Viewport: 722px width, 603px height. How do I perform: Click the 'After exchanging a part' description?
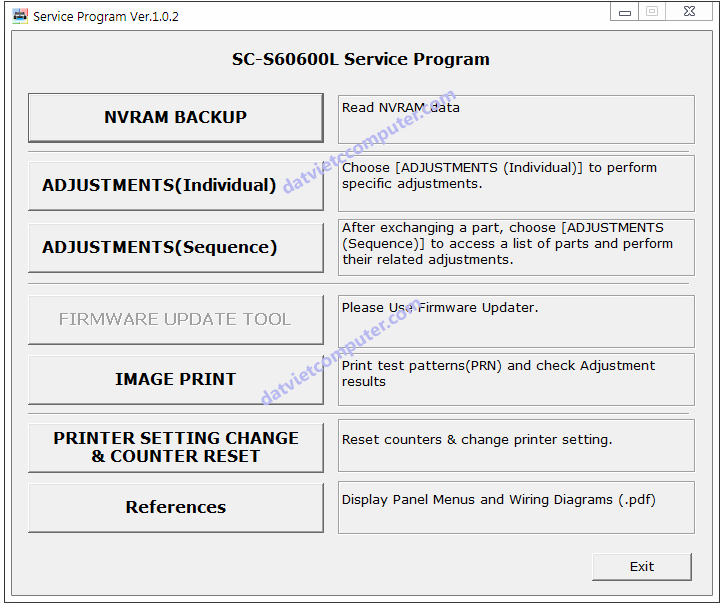tap(515, 244)
